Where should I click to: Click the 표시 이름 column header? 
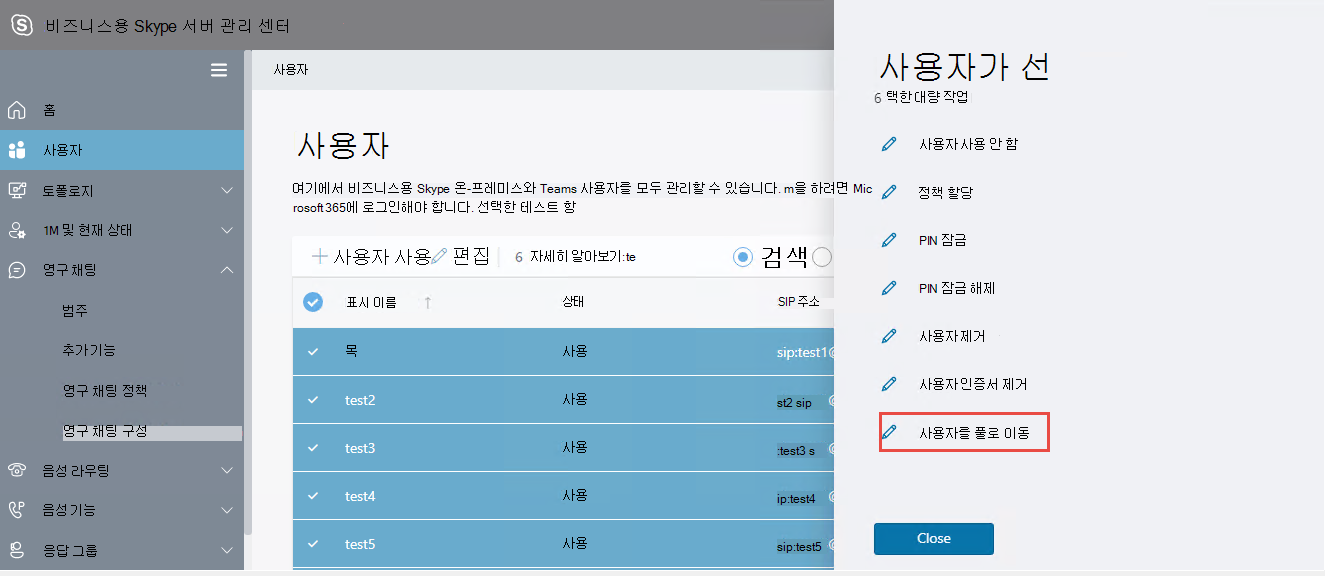(371, 302)
